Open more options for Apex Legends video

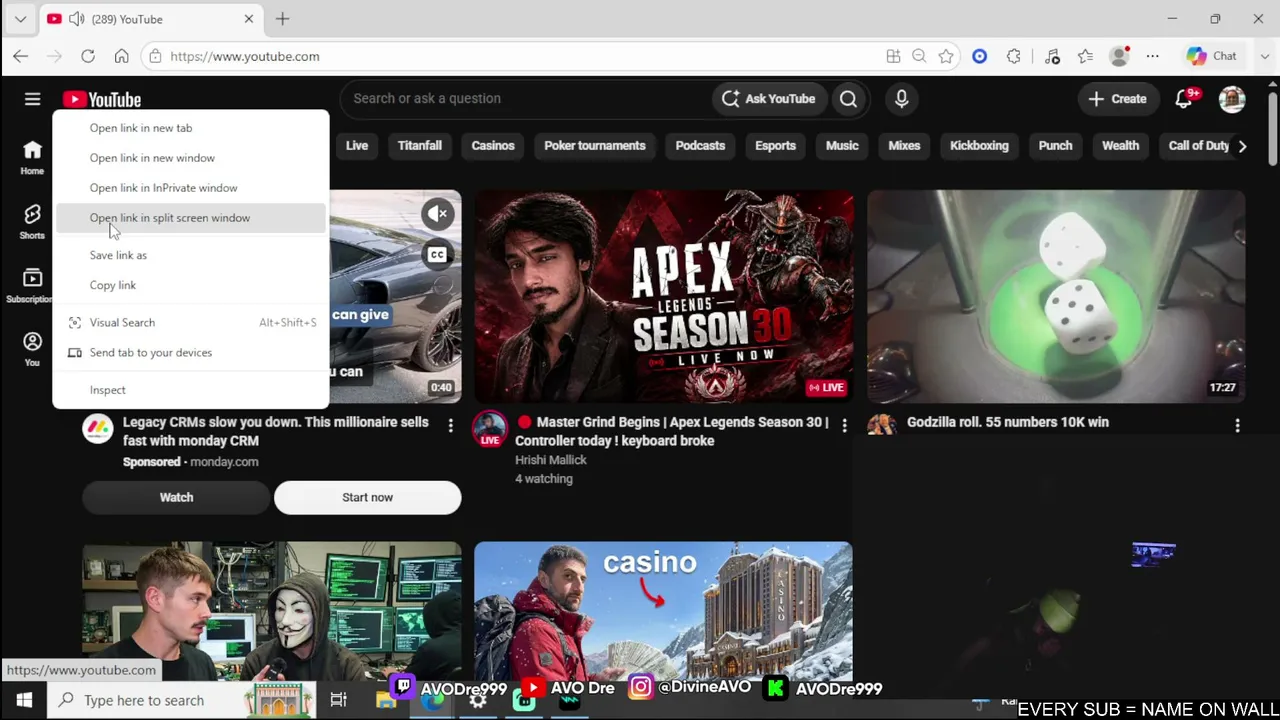coord(844,426)
